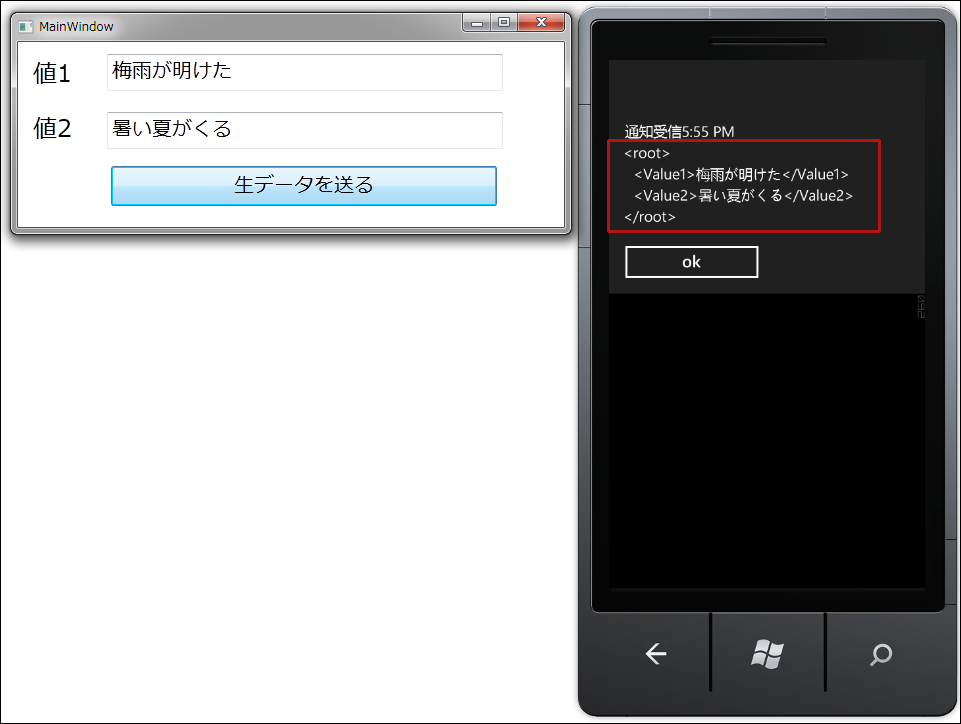
Task: Click the MainWindow app icon in title bar
Action: (x=25, y=26)
